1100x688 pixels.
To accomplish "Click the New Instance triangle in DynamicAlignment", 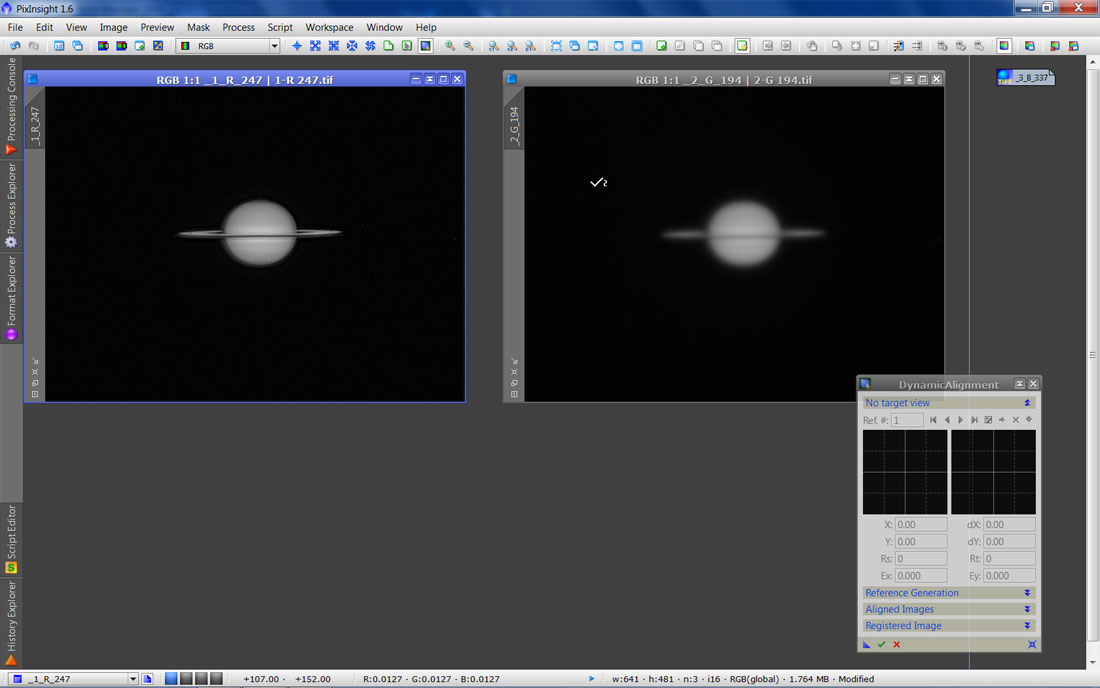I will (866, 644).
